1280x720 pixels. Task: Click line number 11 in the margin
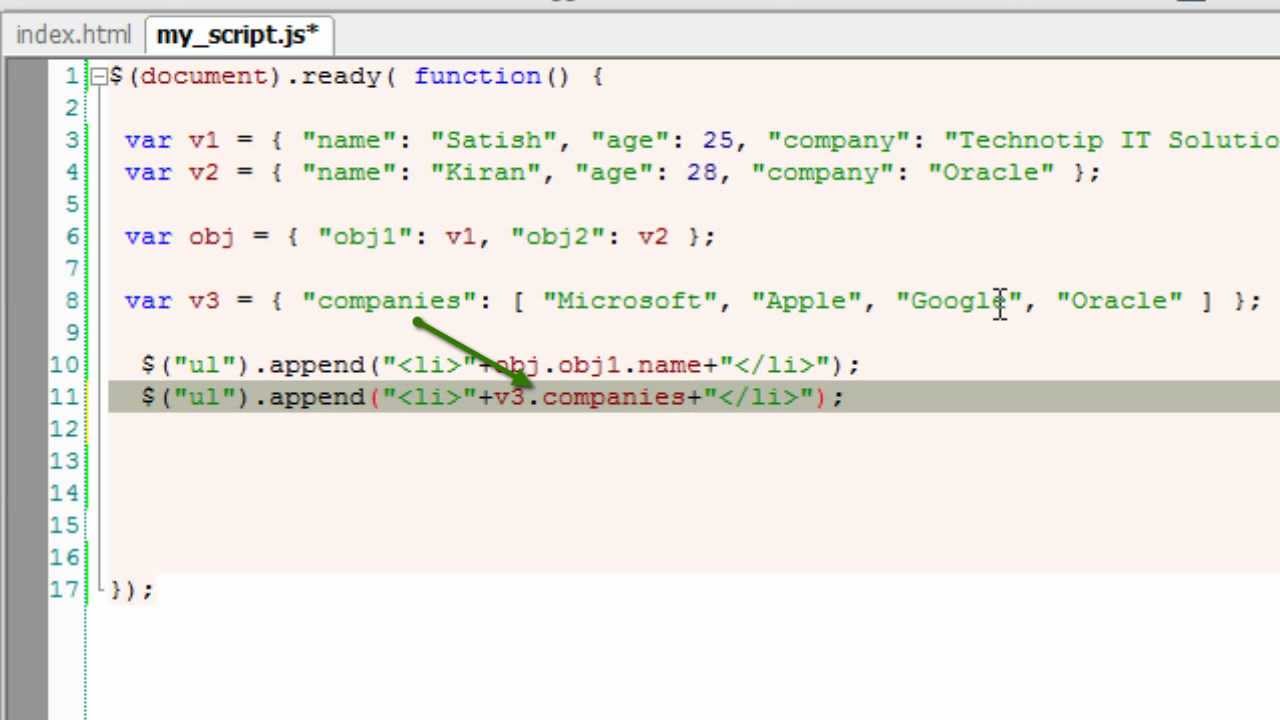click(x=65, y=396)
